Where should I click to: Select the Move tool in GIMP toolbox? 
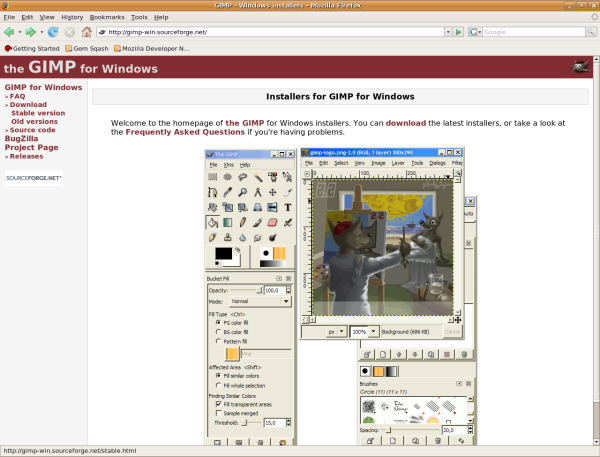coord(272,192)
